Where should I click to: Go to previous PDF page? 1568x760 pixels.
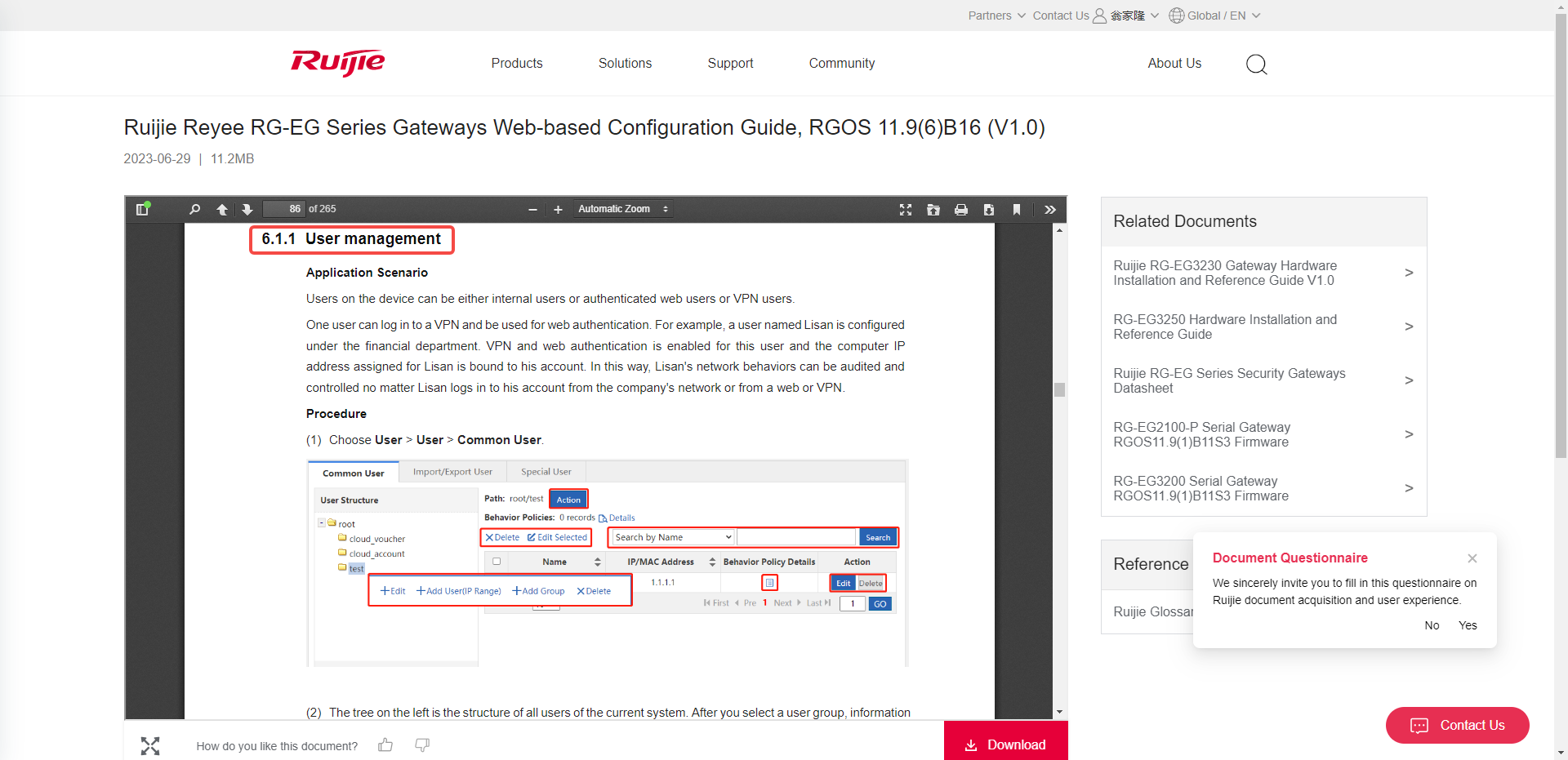click(222, 210)
